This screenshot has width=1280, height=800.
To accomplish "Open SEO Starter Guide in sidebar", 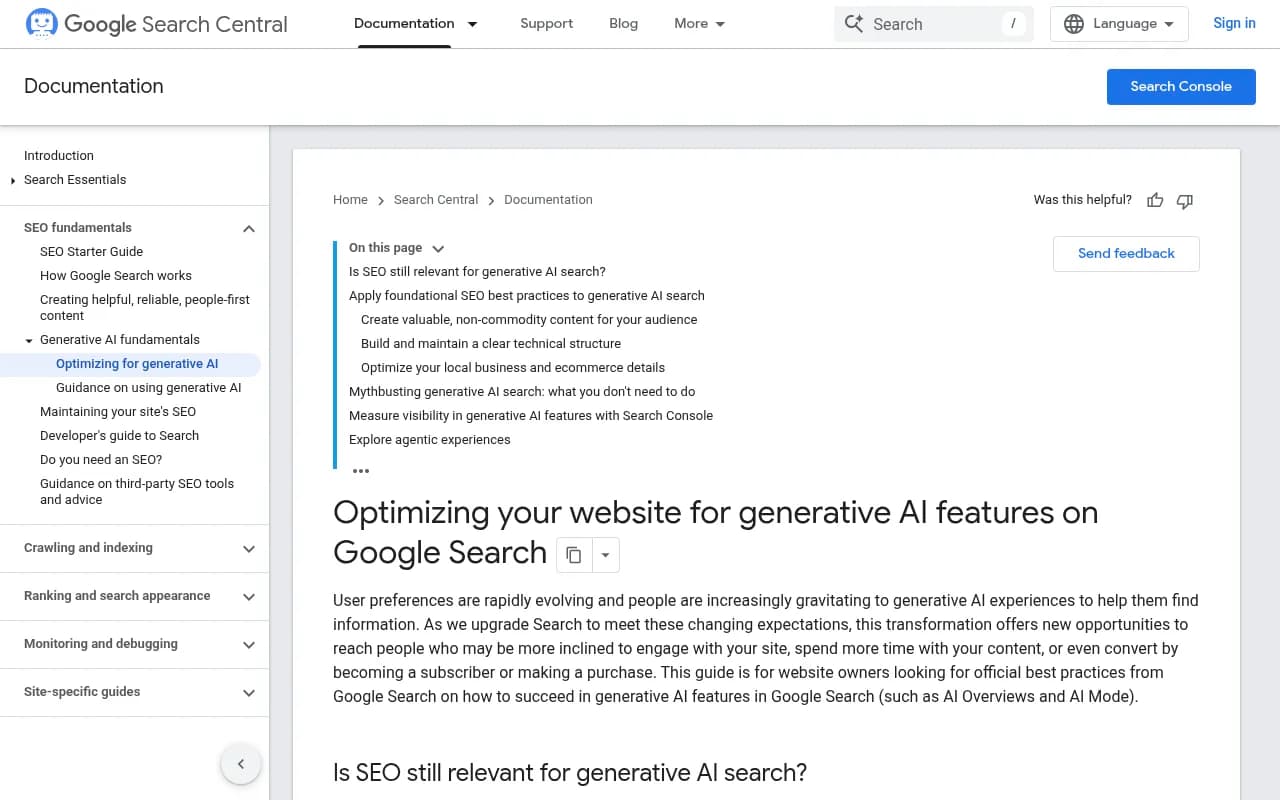I will 91,252.
